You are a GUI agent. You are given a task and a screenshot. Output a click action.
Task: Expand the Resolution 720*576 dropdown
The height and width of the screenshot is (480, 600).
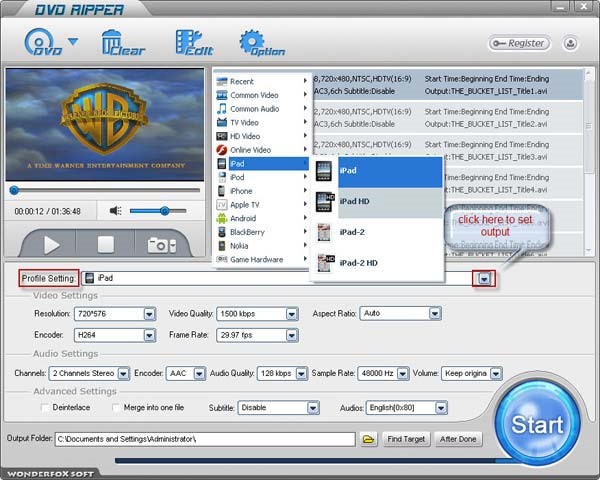point(149,314)
